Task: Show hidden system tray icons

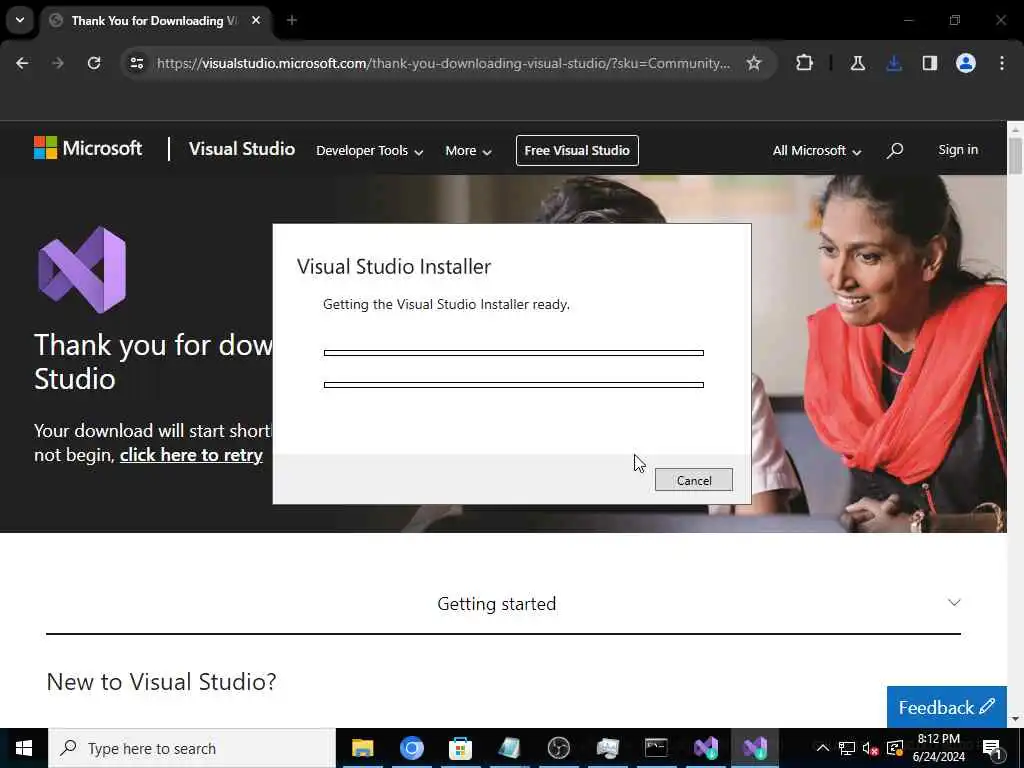Action: 823,748
